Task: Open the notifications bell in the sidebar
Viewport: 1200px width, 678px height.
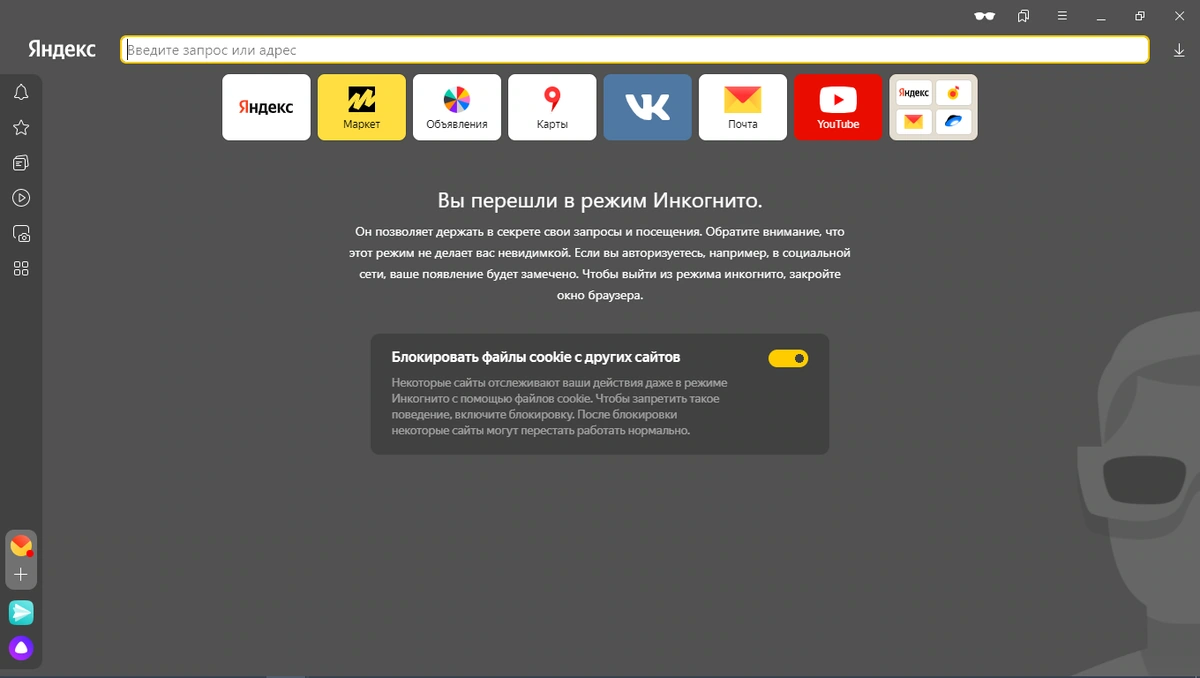Action: [21, 92]
